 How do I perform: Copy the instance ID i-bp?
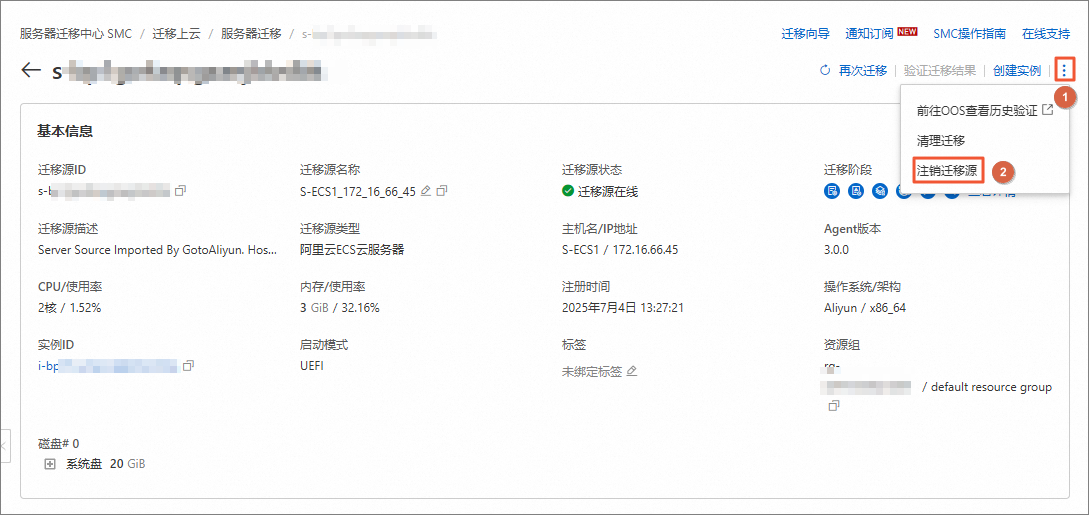[188, 365]
